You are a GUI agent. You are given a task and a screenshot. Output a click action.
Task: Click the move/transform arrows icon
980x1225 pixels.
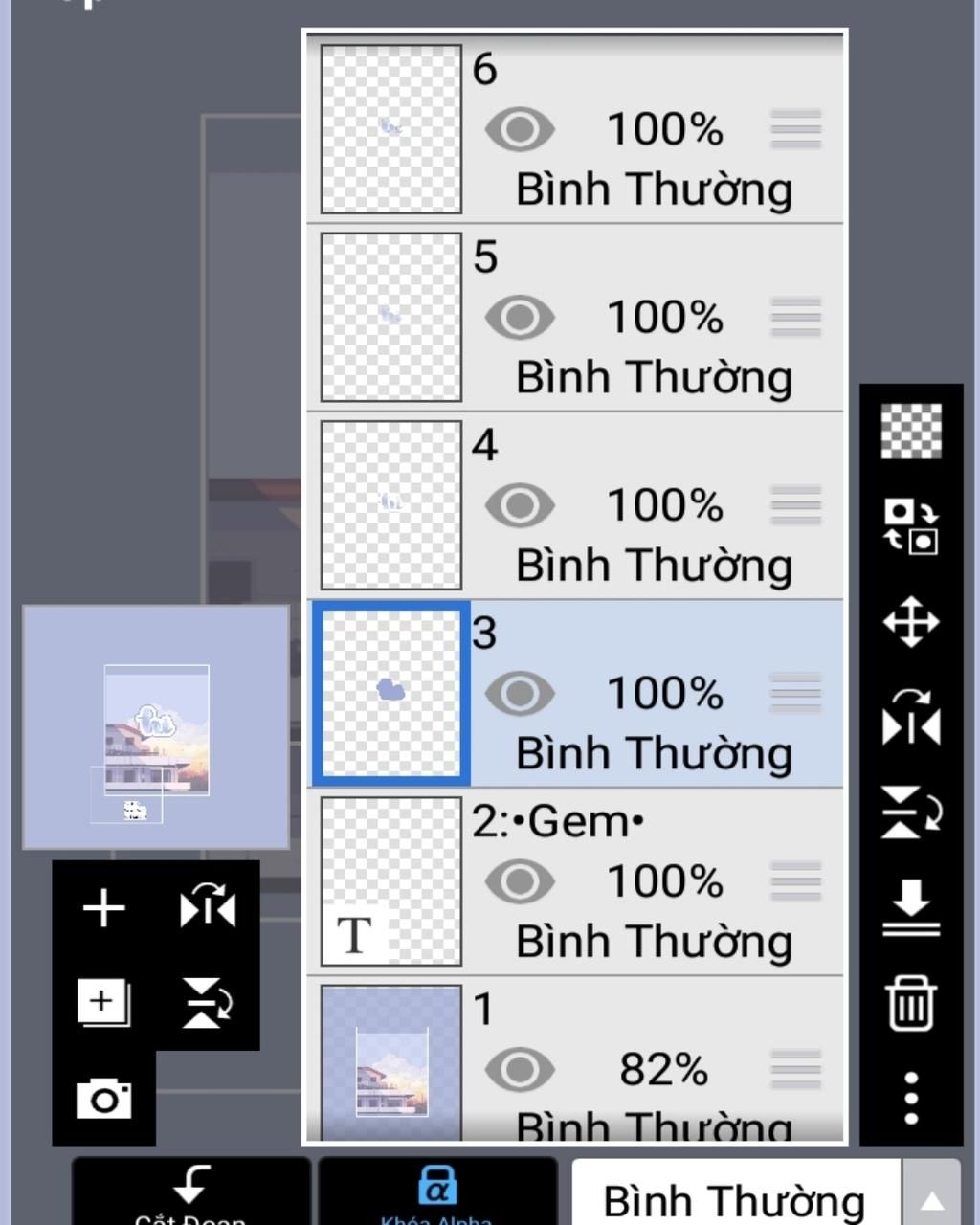(910, 622)
